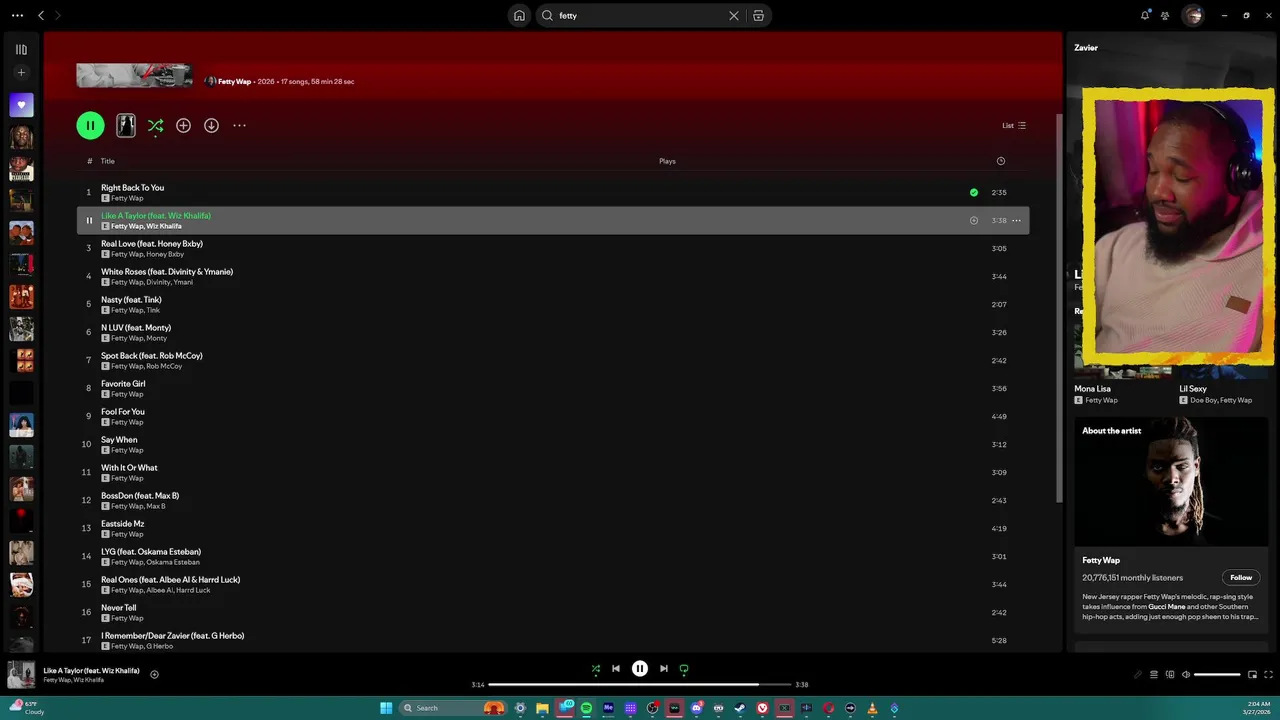Seek within the song progress bar
Viewport: 1280px width, 720px height.
tap(640, 684)
